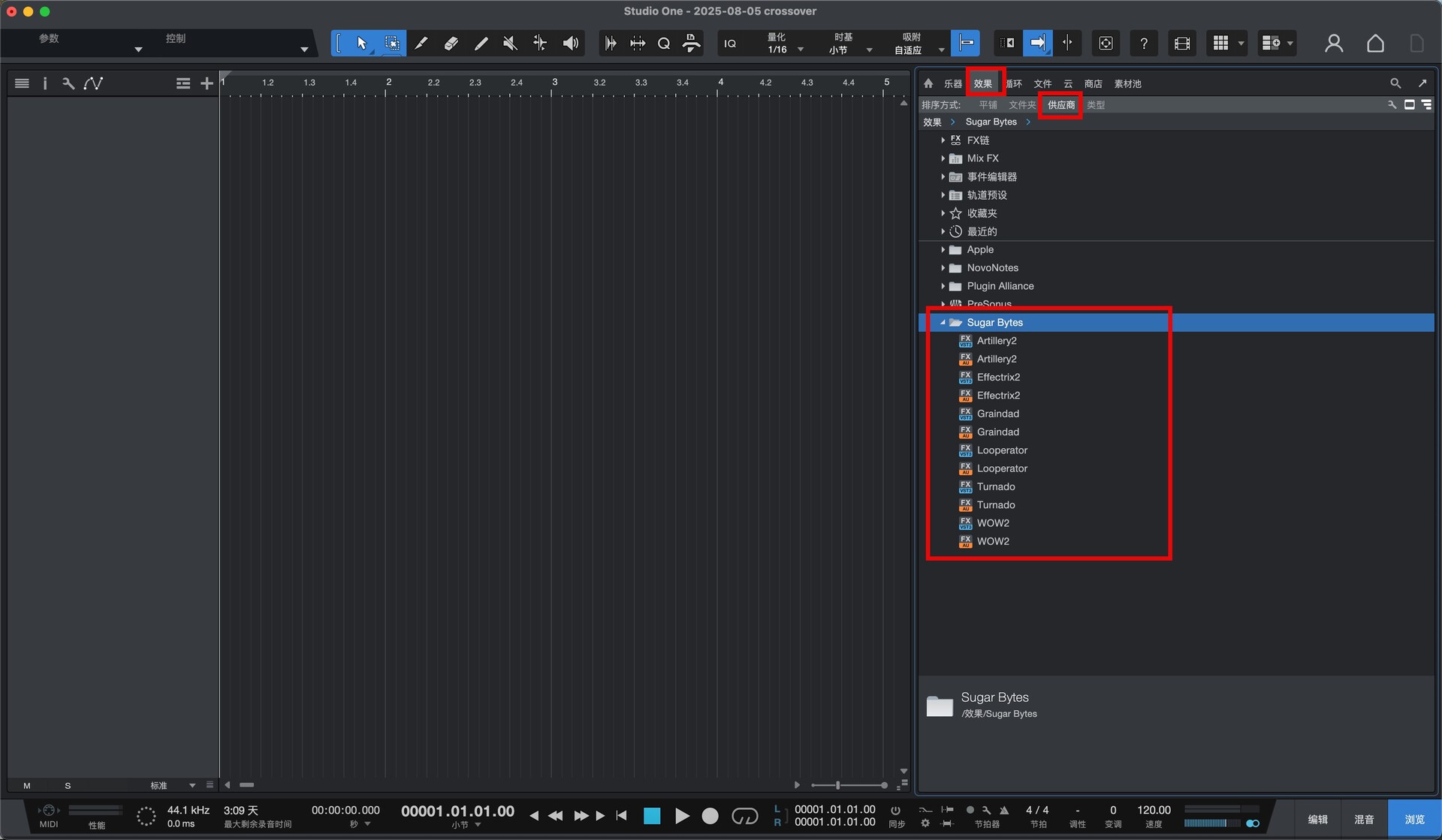1442x840 pixels.
Task: Detach the browser with arrow icon
Action: click(1422, 83)
